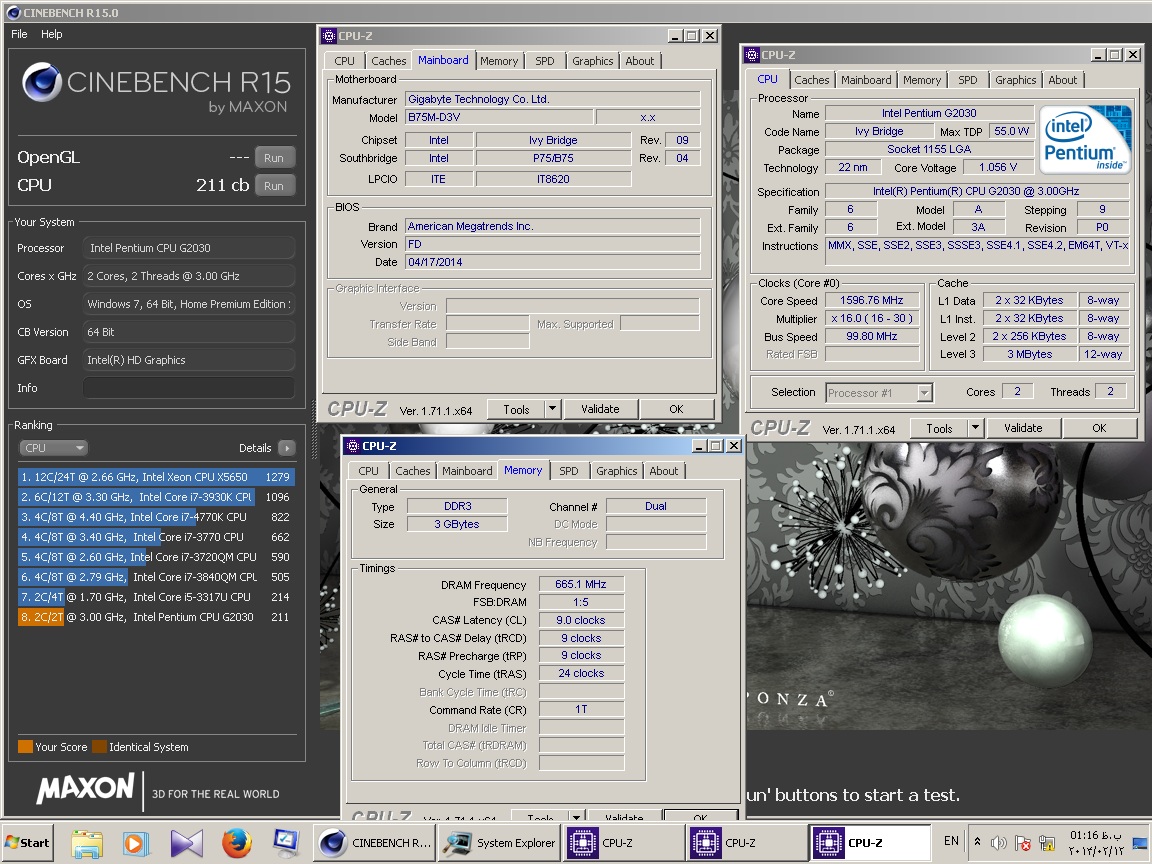The image size is (1152, 864).
Task: Open CPU tab in Mainboard CPU-Z window
Action: pyautogui.click(x=344, y=61)
